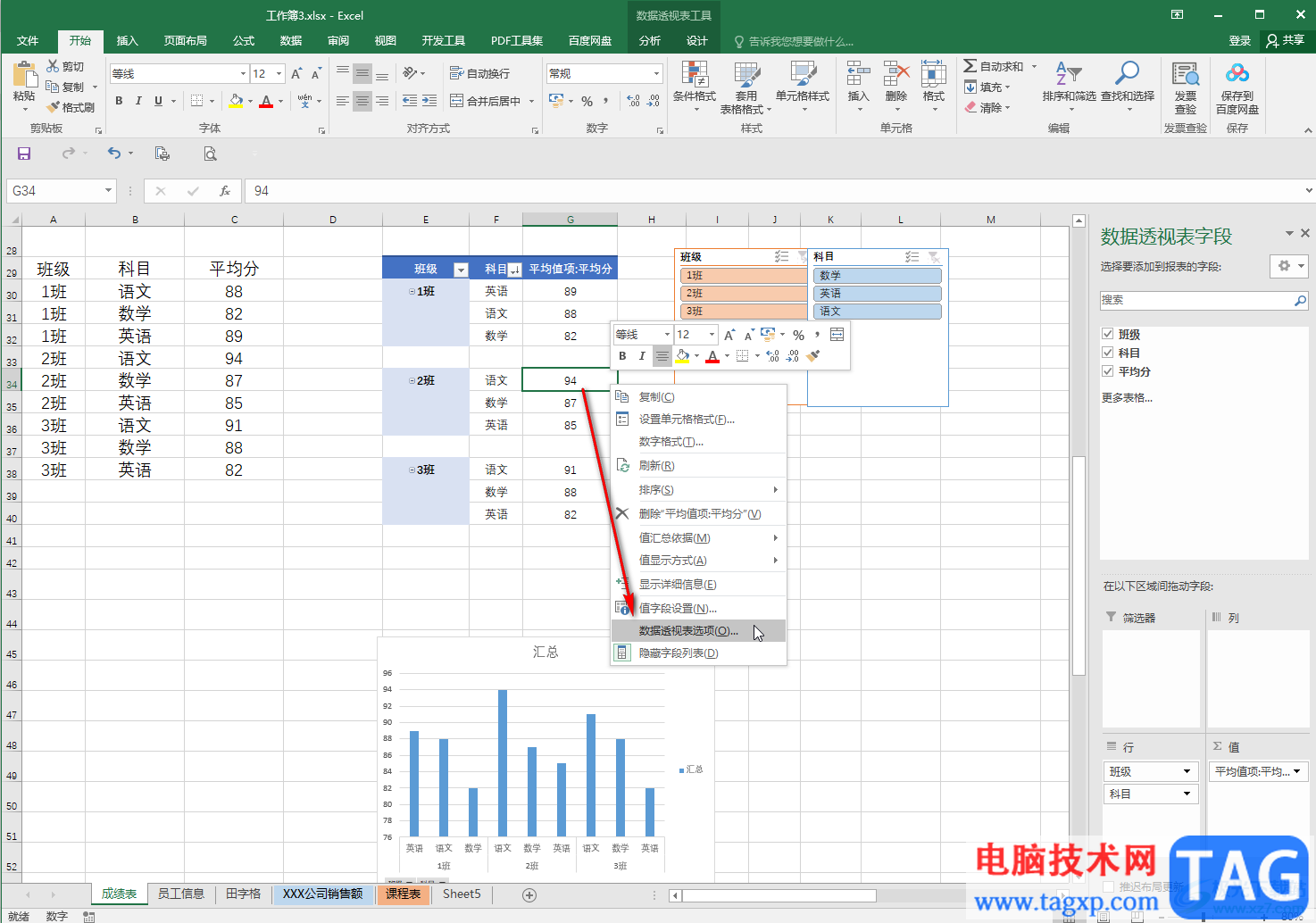Collapse the 2班 group in pivot table
Image resolution: width=1316 pixels, height=923 pixels.
pyautogui.click(x=412, y=381)
